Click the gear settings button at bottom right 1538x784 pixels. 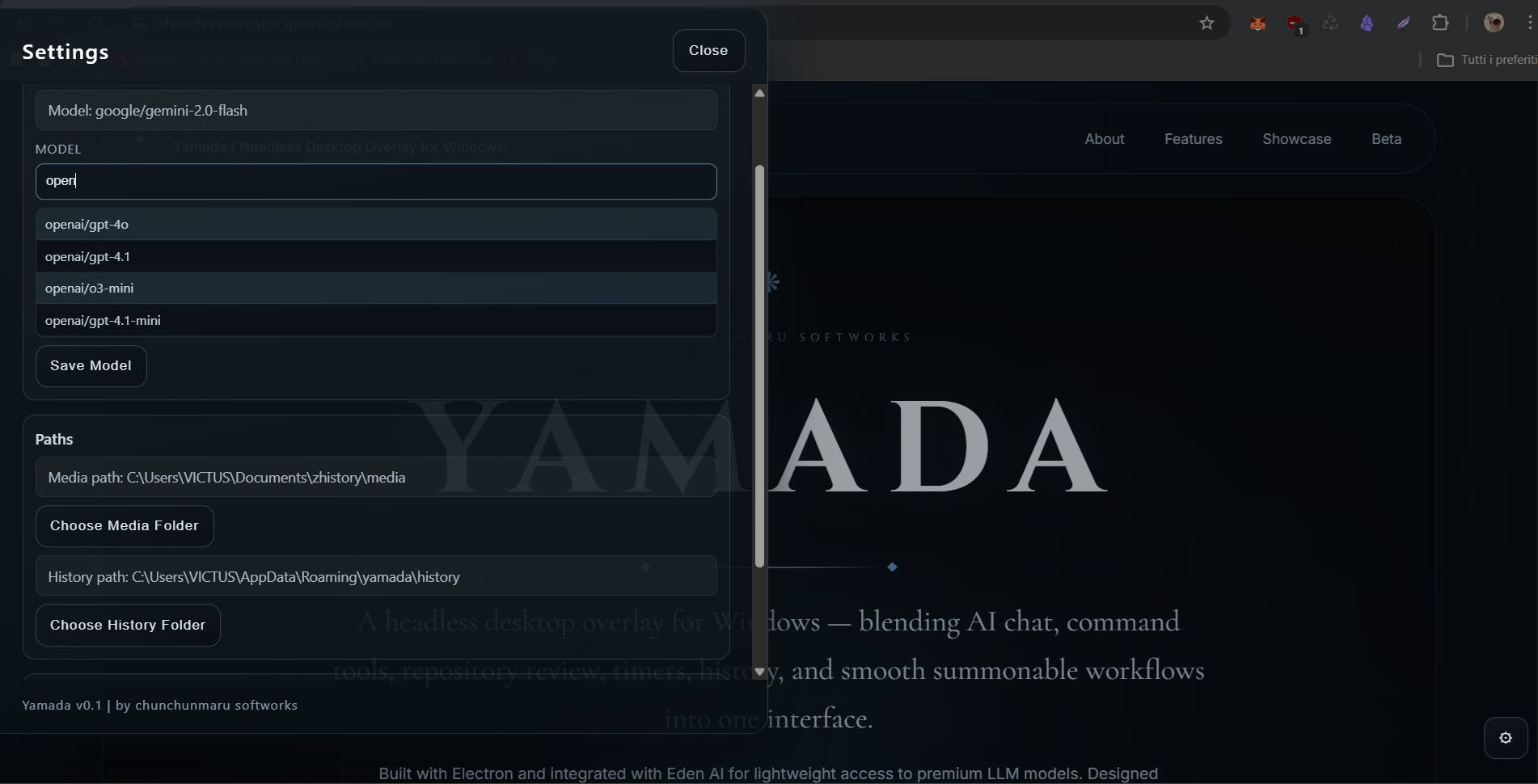click(1506, 738)
